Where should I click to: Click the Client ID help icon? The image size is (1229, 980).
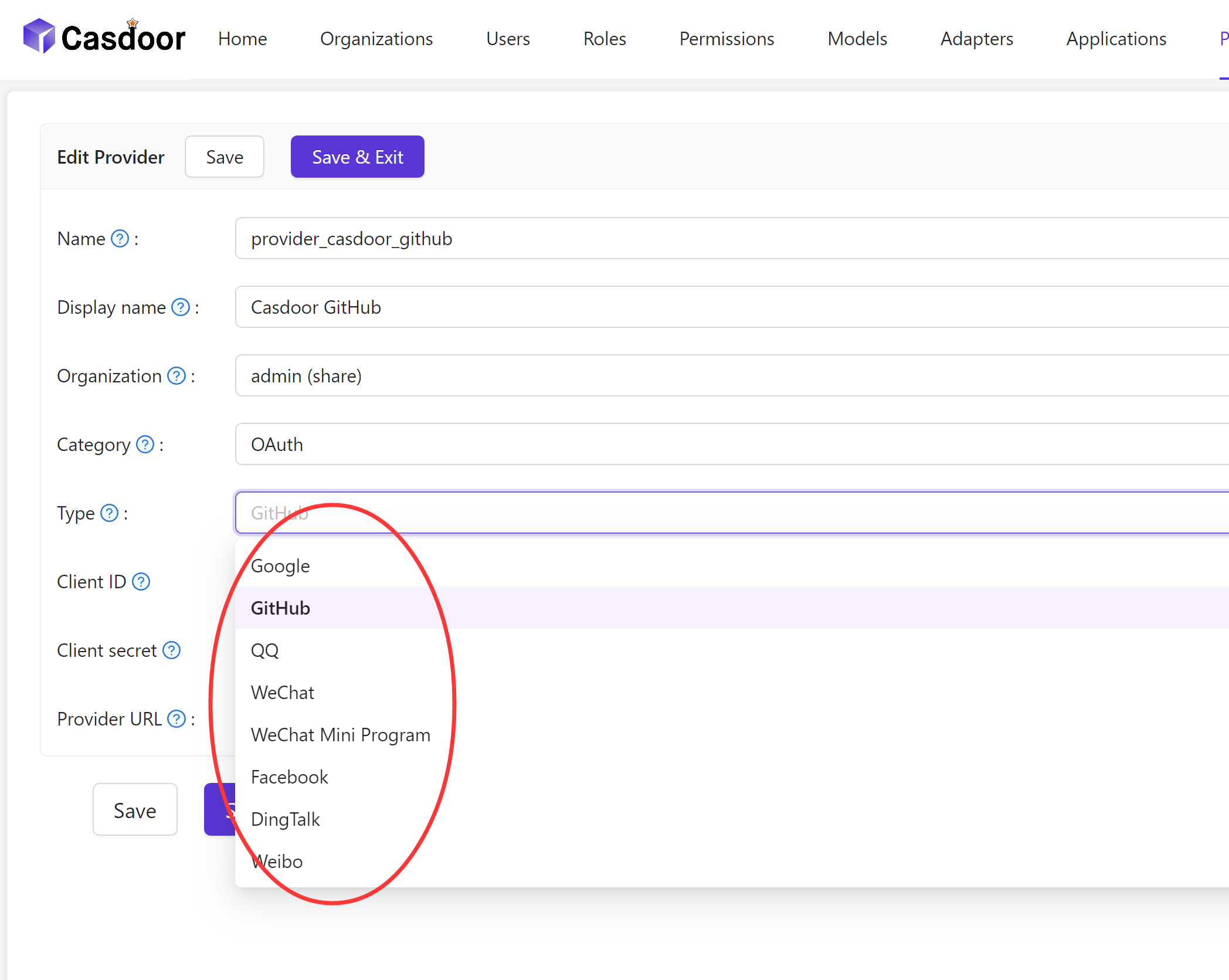[x=141, y=582]
